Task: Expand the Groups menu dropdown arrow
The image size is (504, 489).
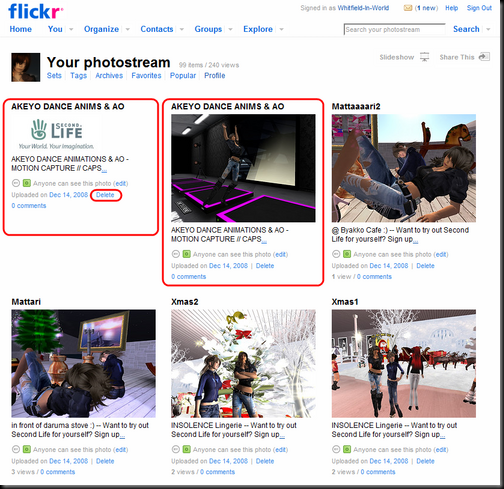Action: pyautogui.click(x=230, y=29)
